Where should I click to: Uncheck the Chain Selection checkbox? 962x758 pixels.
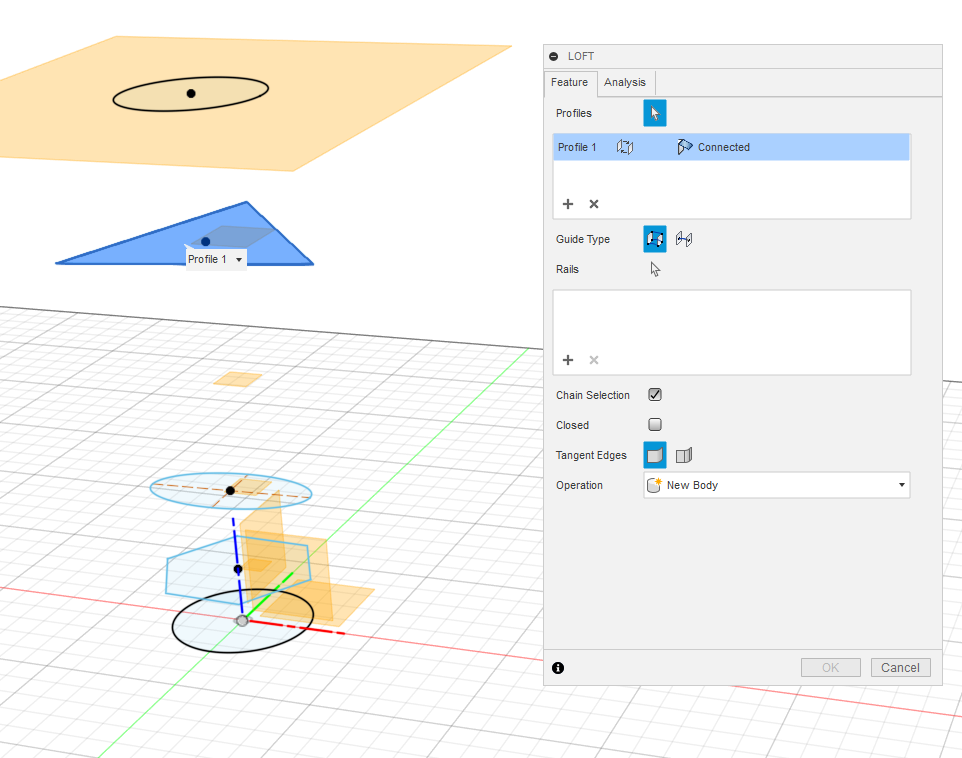click(655, 395)
